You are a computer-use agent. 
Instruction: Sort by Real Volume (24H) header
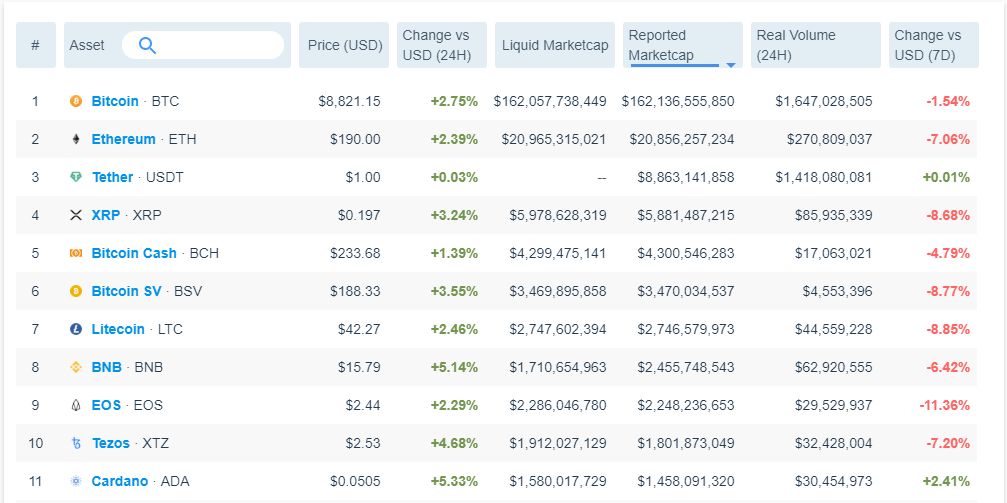pos(816,45)
